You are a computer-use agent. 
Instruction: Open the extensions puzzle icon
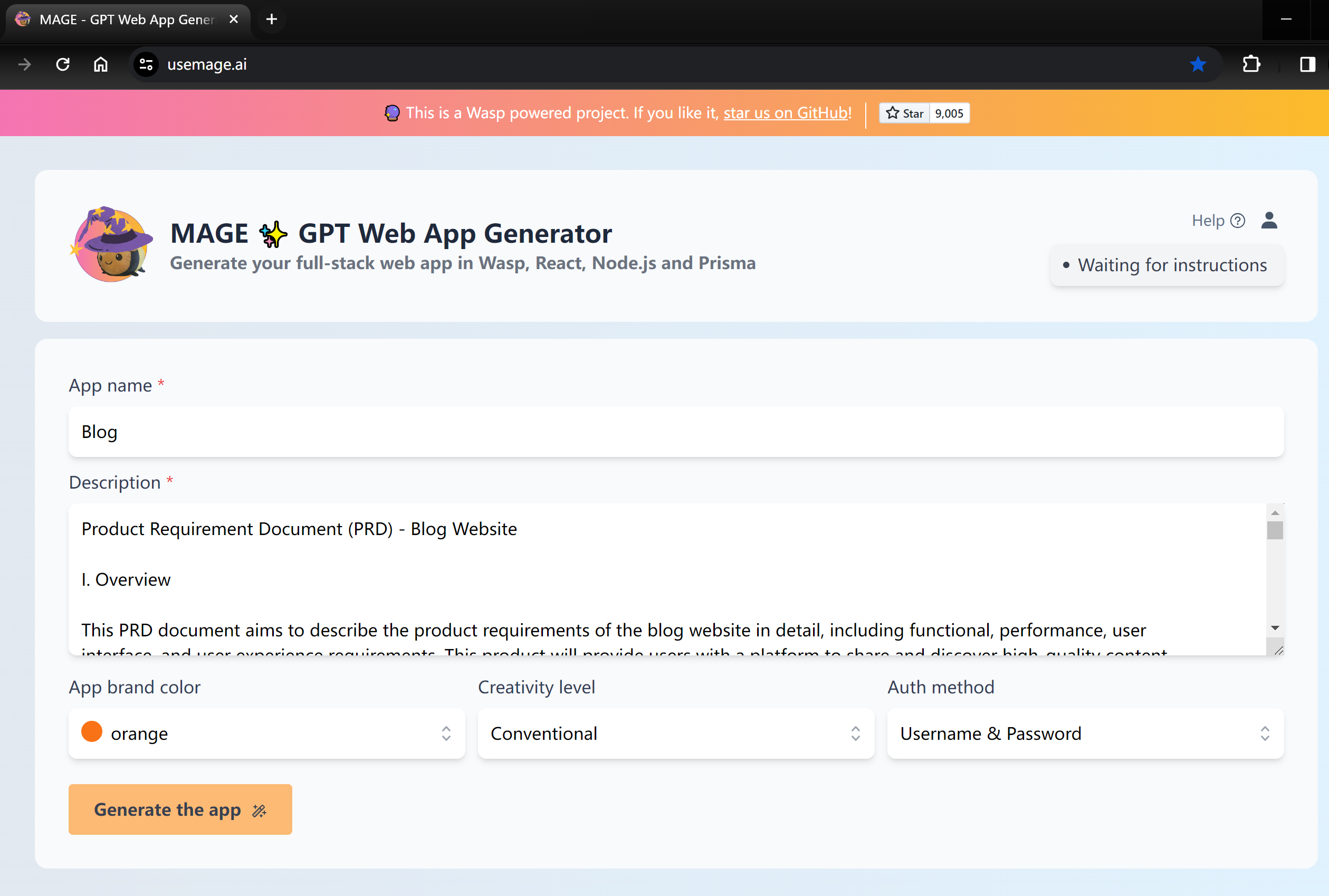(1251, 64)
